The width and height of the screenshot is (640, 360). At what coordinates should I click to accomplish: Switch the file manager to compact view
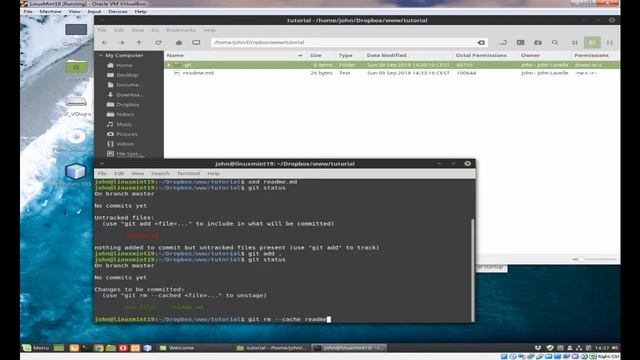pyautogui.click(x=610, y=42)
